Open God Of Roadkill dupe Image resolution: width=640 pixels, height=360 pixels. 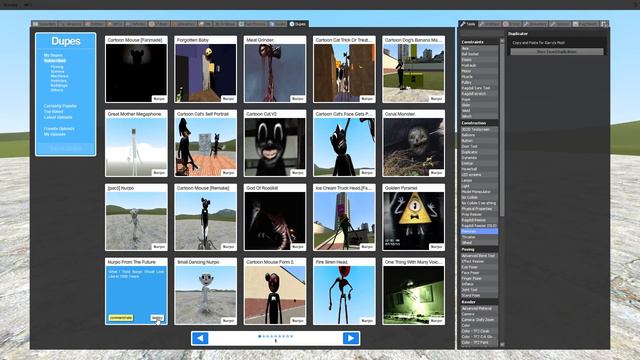coord(275,217)
